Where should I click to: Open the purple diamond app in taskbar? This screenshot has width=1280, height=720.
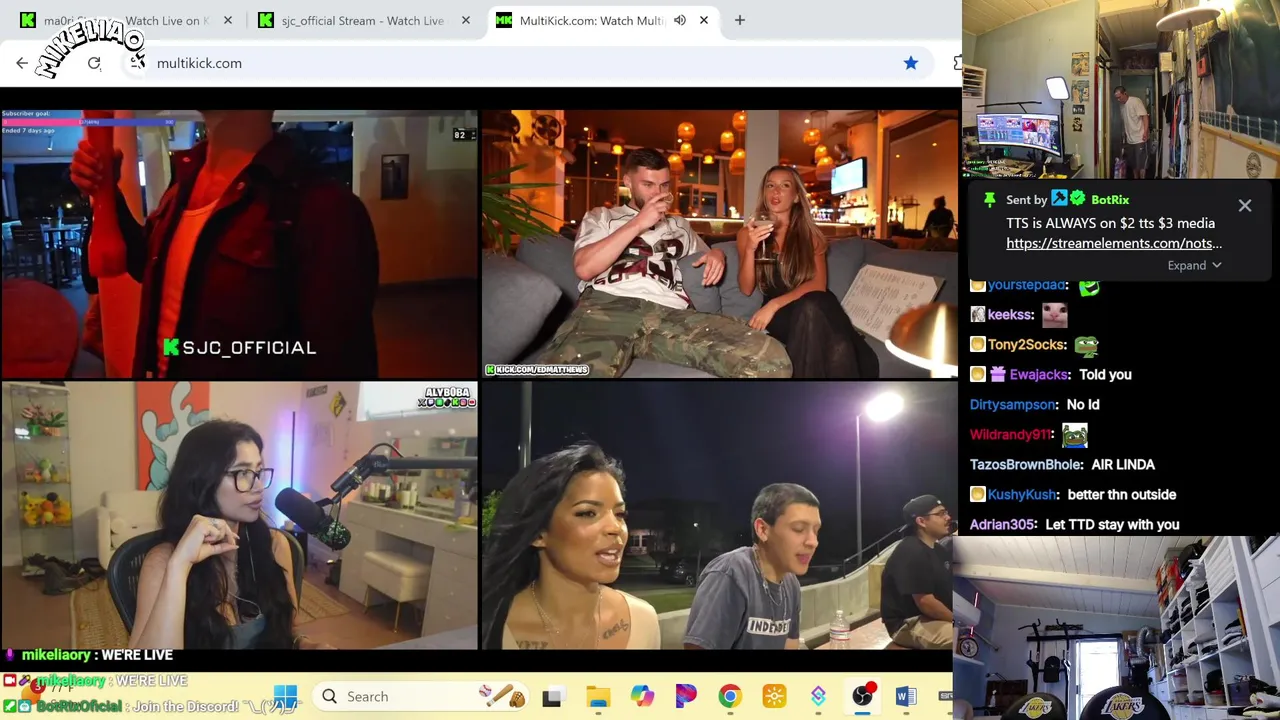click(818, 696)
